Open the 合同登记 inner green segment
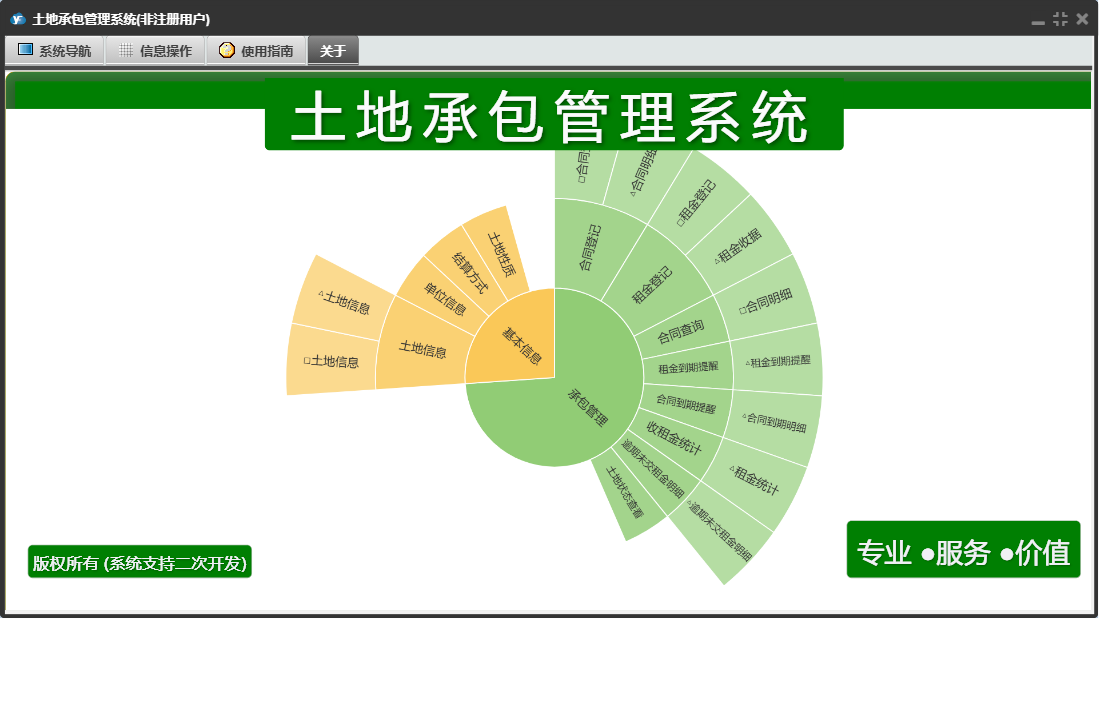 click(589, 247)
